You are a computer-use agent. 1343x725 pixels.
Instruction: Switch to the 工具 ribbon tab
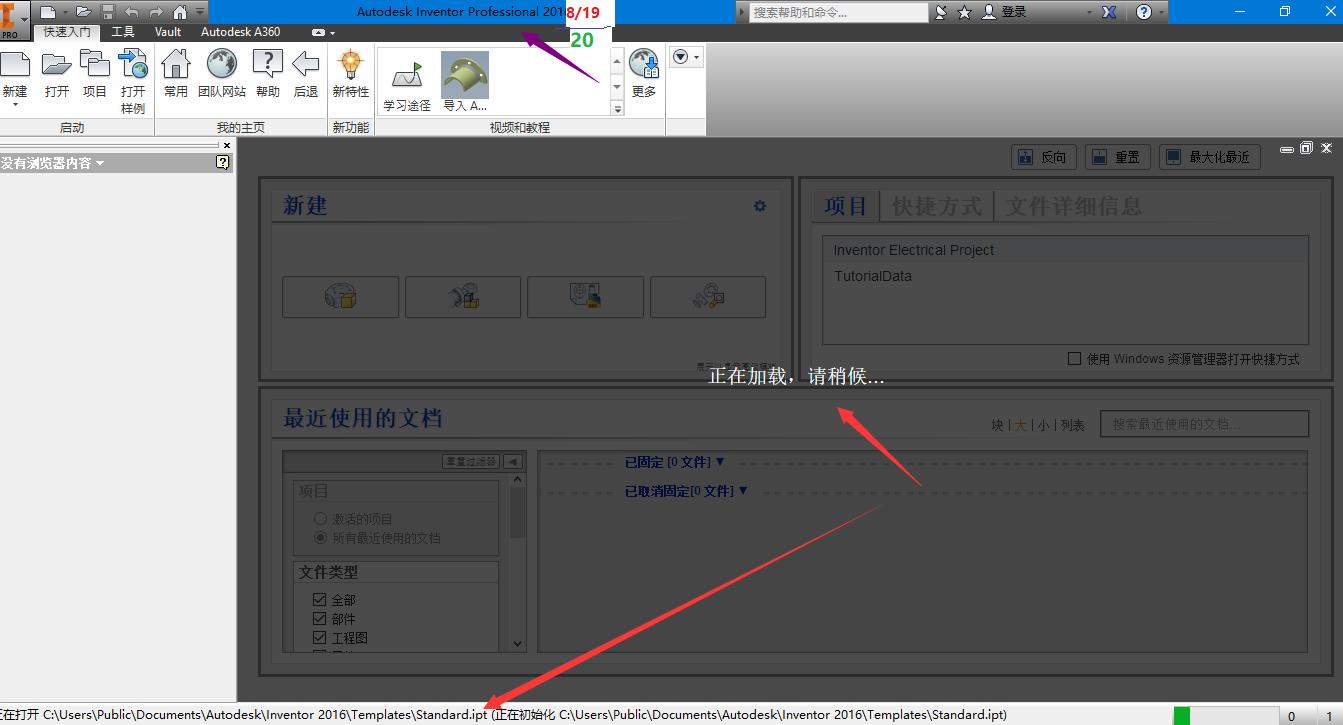122,31
